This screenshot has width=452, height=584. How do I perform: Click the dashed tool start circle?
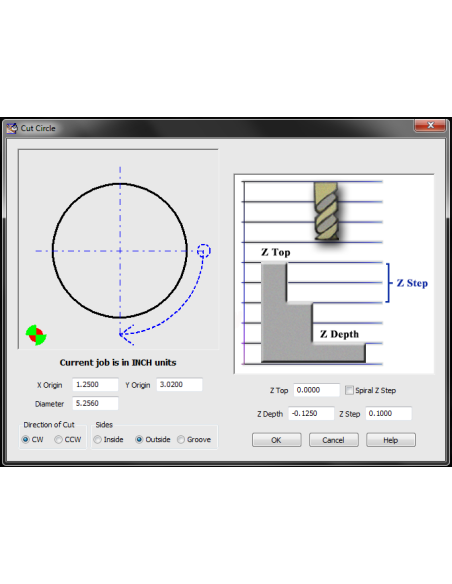point(204,251)
